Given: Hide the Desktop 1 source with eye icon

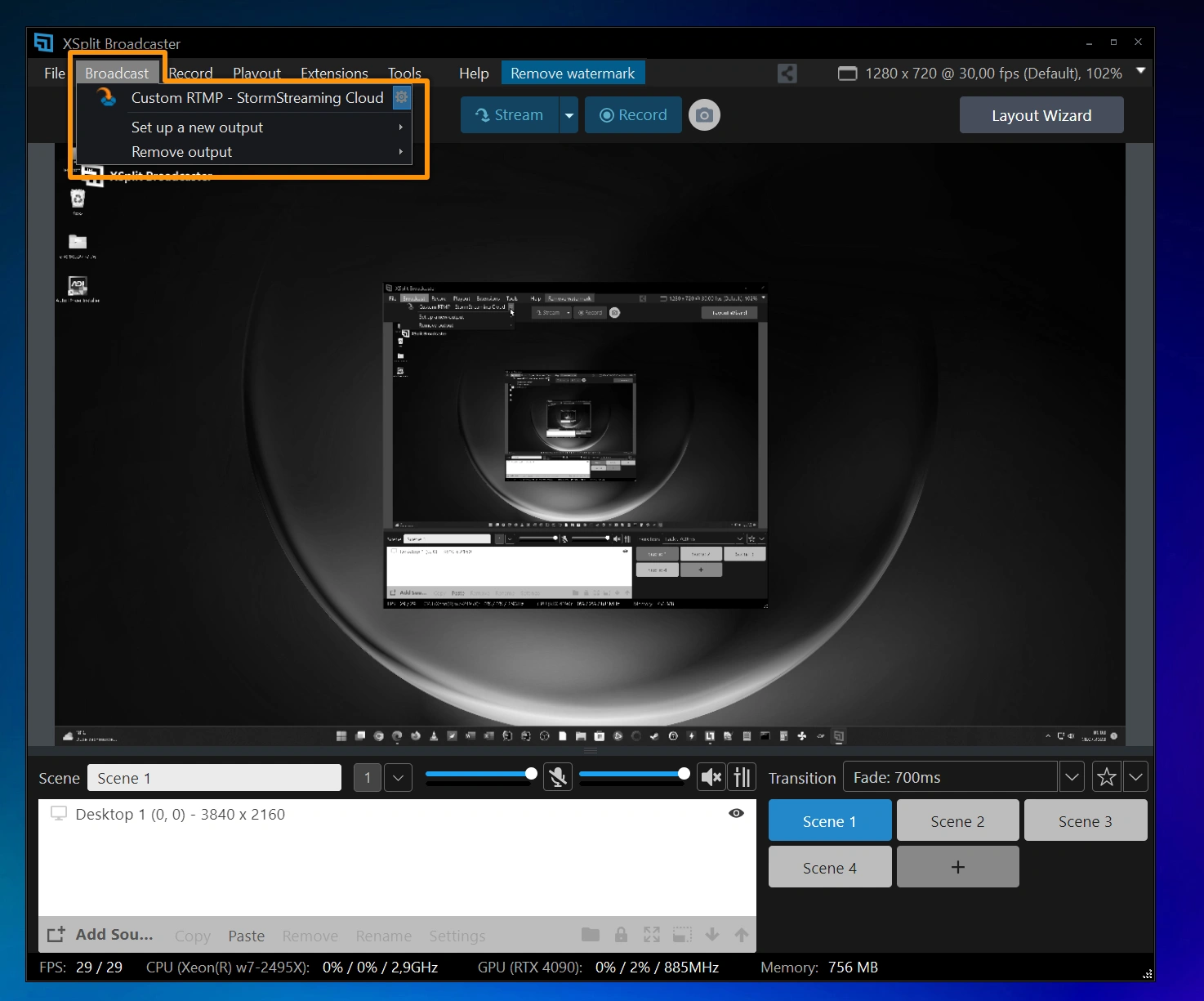Looking at the screenshot, I should coord(736,814).
